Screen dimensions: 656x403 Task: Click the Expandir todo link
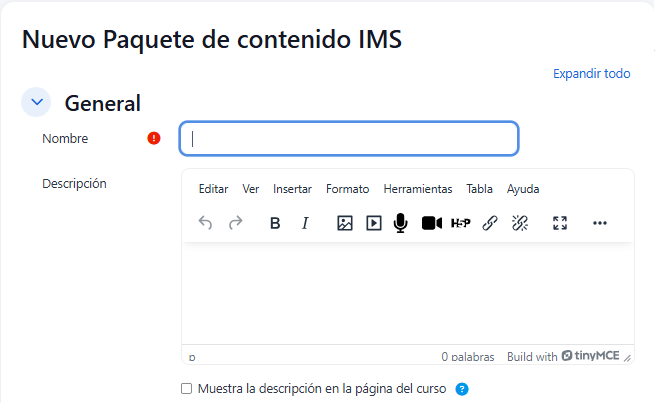(591, 74)
